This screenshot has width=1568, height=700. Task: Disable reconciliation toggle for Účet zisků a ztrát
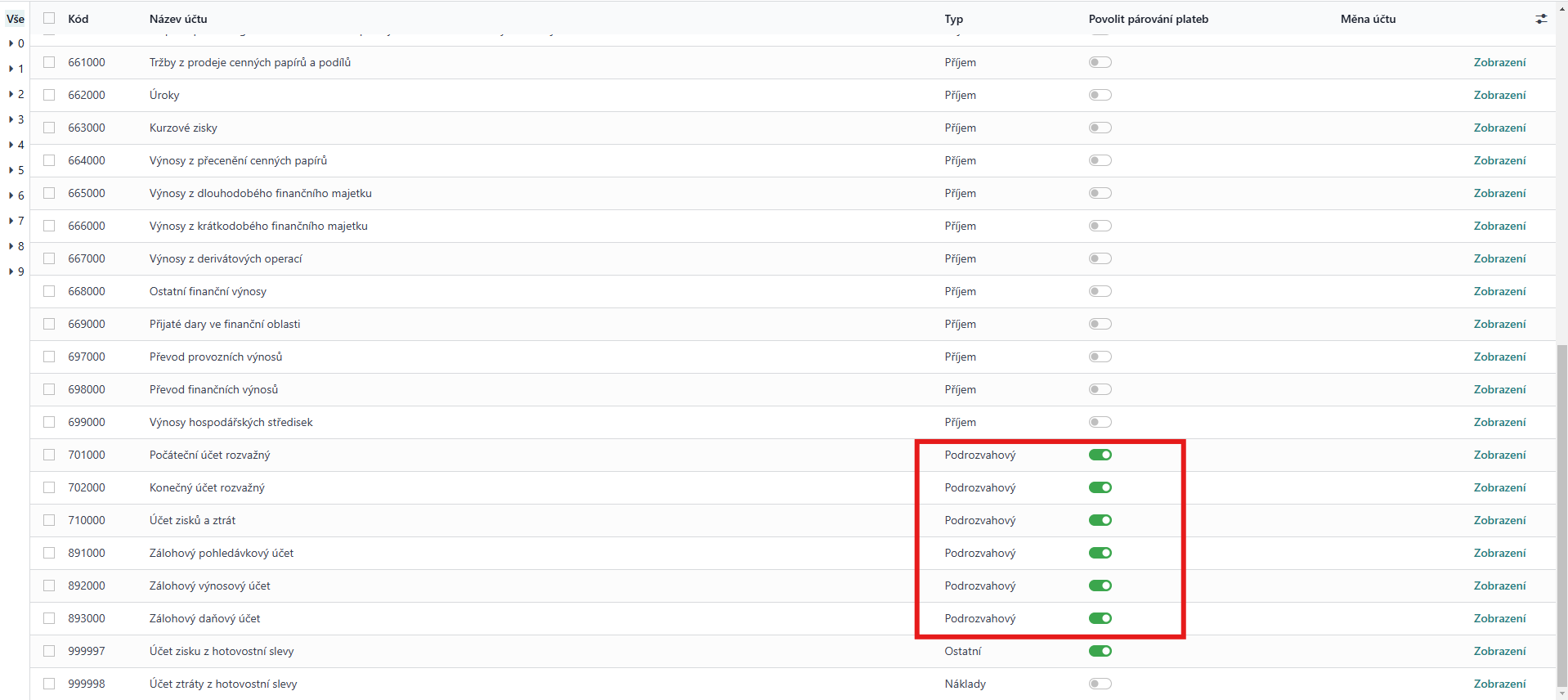pos(1100,520)
